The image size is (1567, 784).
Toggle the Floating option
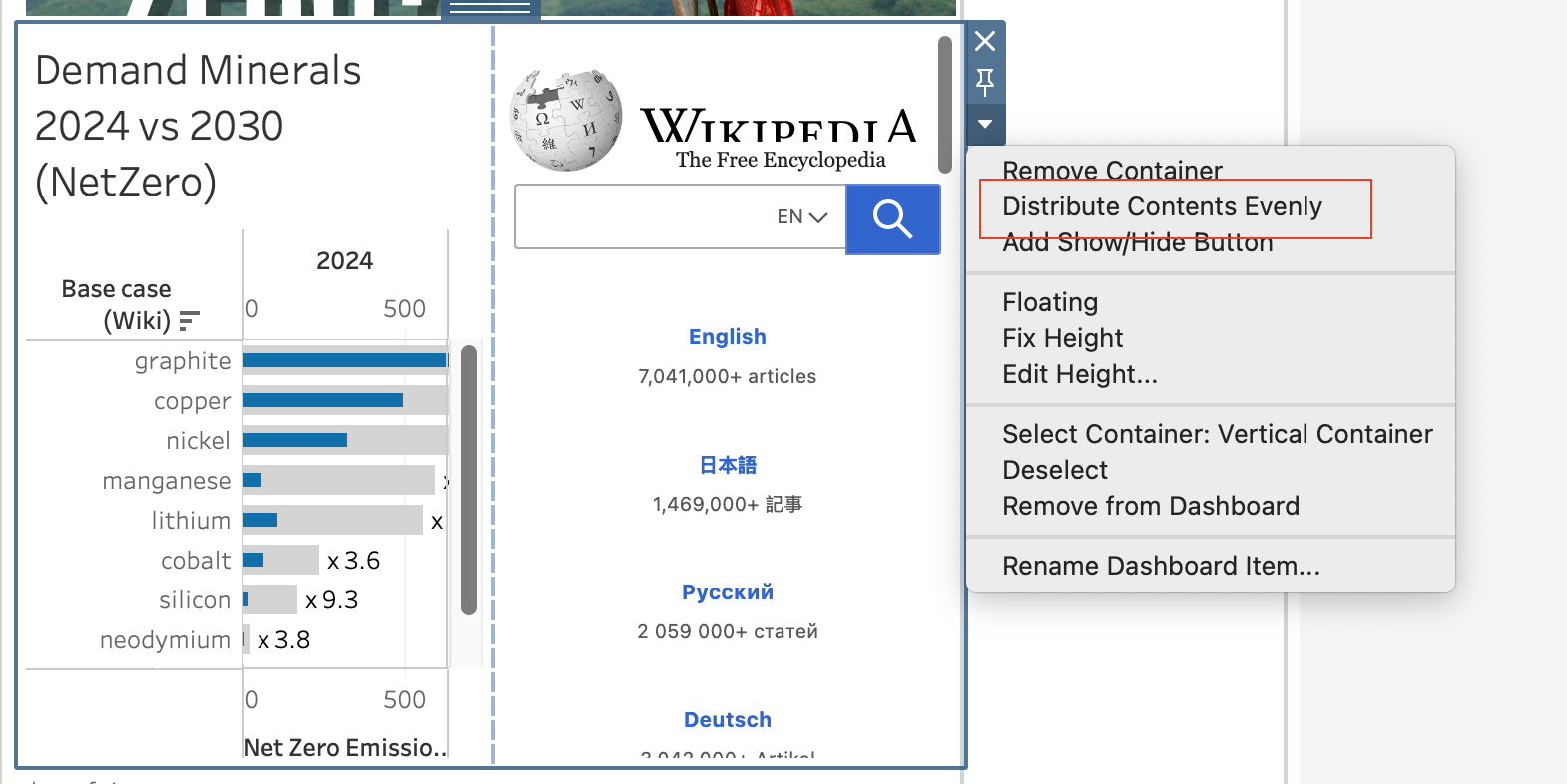1050,302
